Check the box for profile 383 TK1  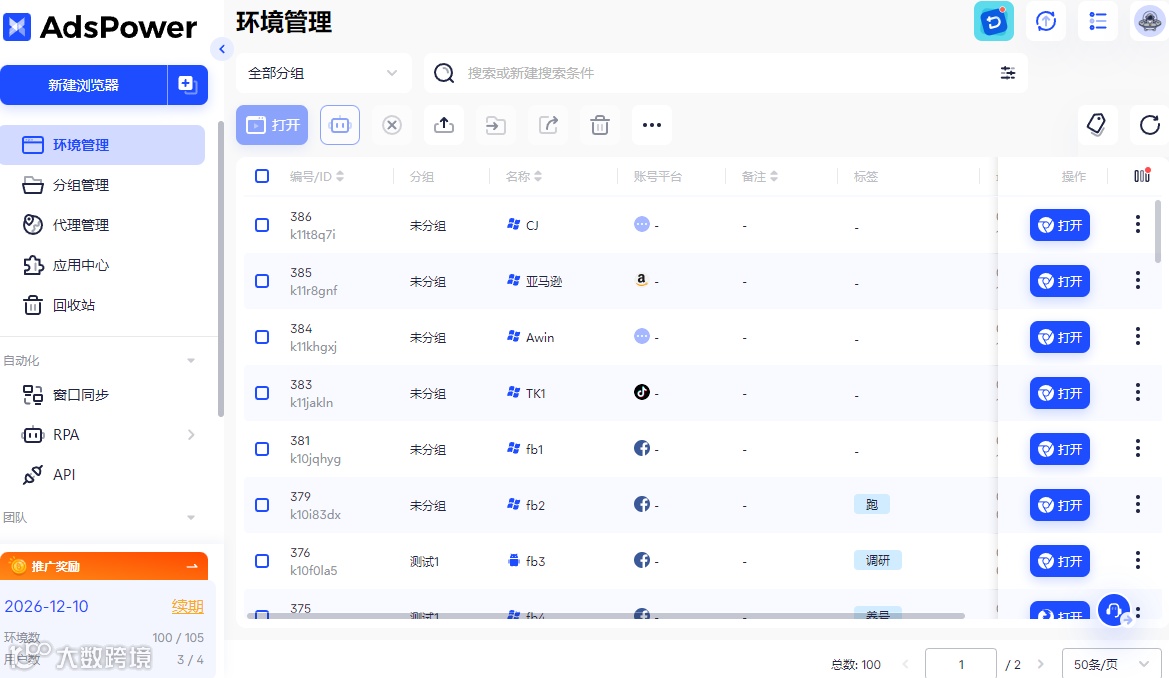coord(262,392)
